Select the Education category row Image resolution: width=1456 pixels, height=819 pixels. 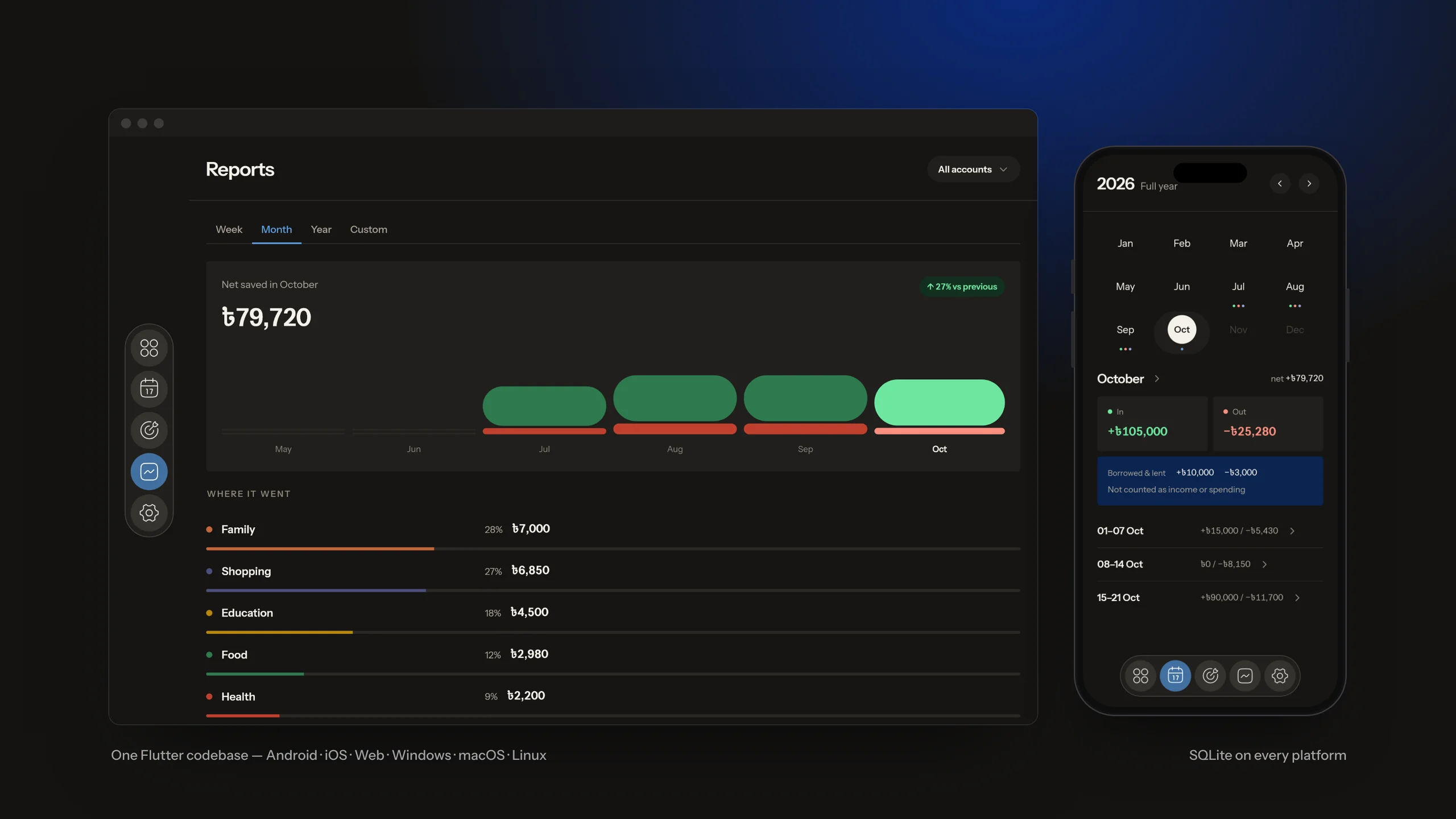click(613, 618)
